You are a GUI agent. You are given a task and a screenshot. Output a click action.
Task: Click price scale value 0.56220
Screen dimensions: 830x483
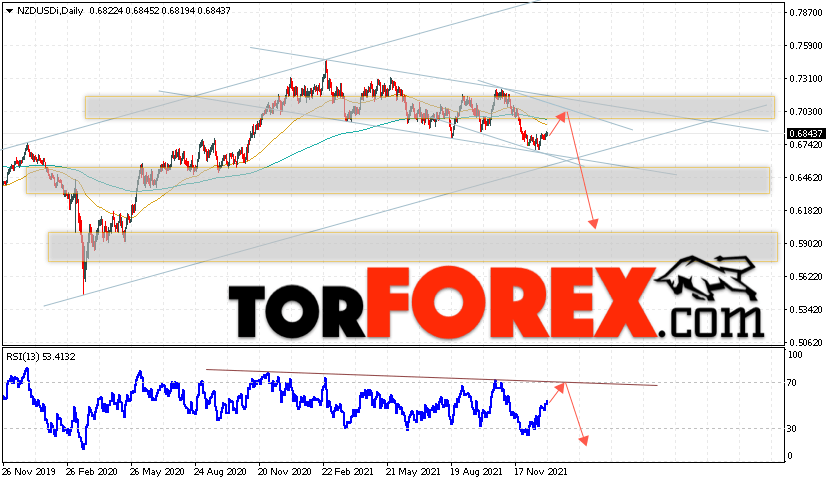point(806,277)
